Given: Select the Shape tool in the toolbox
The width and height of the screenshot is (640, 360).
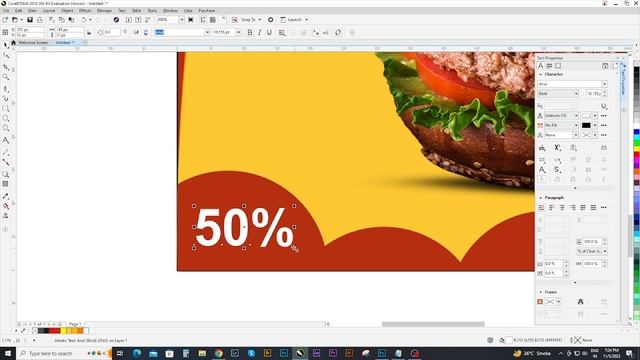Looking at the screenshot, I should (x=6, y=56).
